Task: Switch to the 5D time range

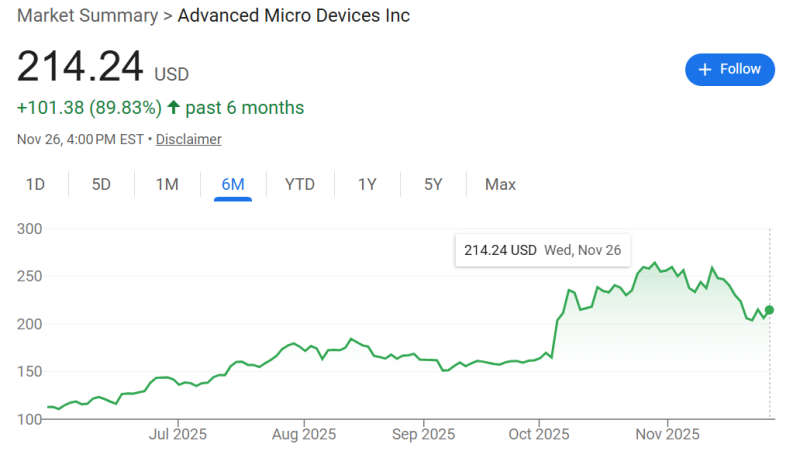Action: tap(101, 184)
